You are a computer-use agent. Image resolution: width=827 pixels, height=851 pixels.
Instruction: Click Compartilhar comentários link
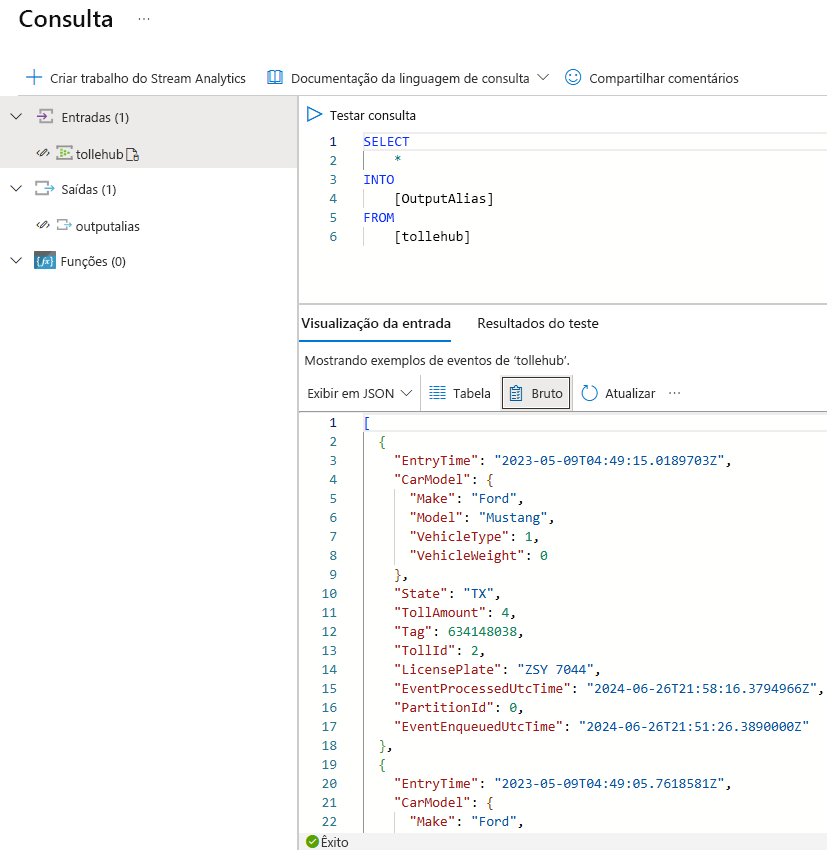663,78
